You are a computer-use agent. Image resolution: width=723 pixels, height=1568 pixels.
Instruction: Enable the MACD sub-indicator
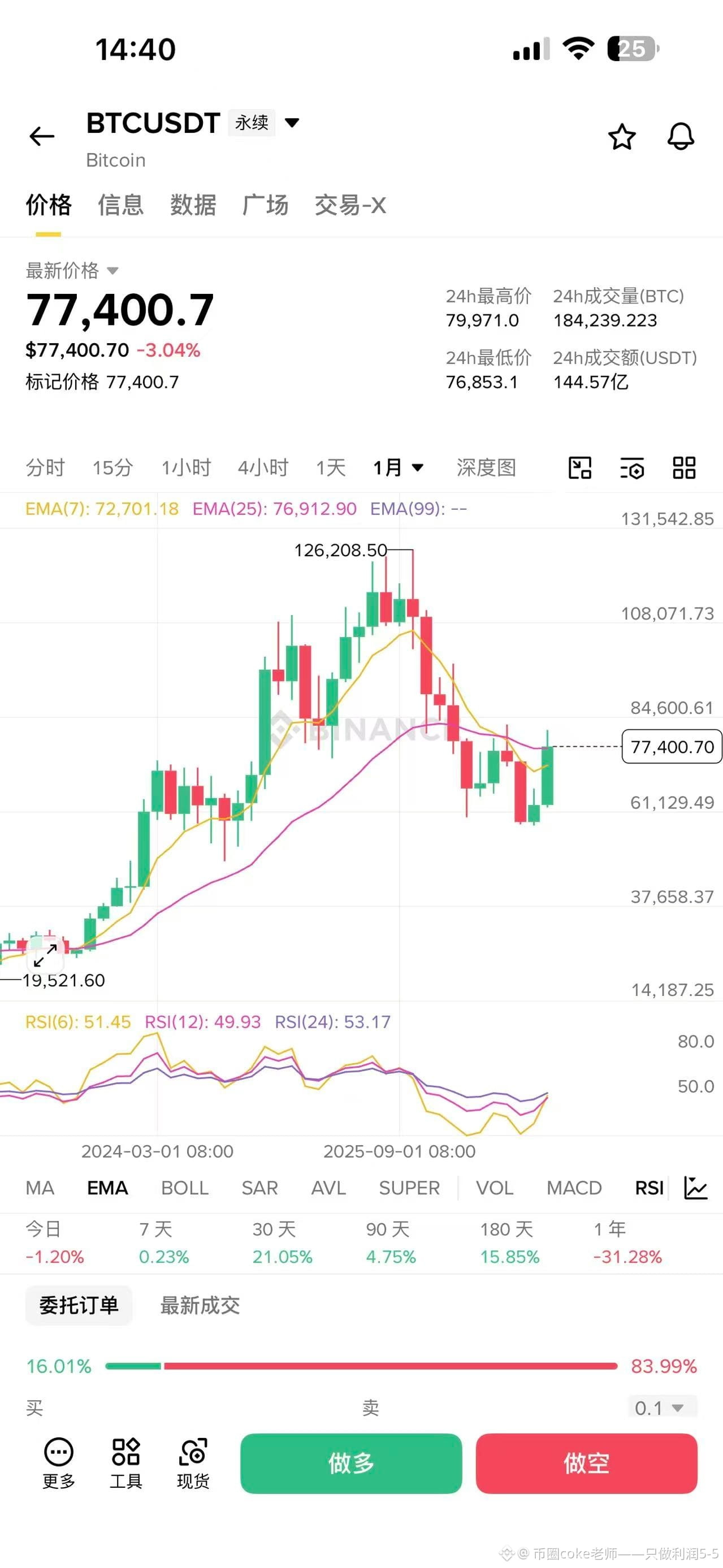[574, 1188]
